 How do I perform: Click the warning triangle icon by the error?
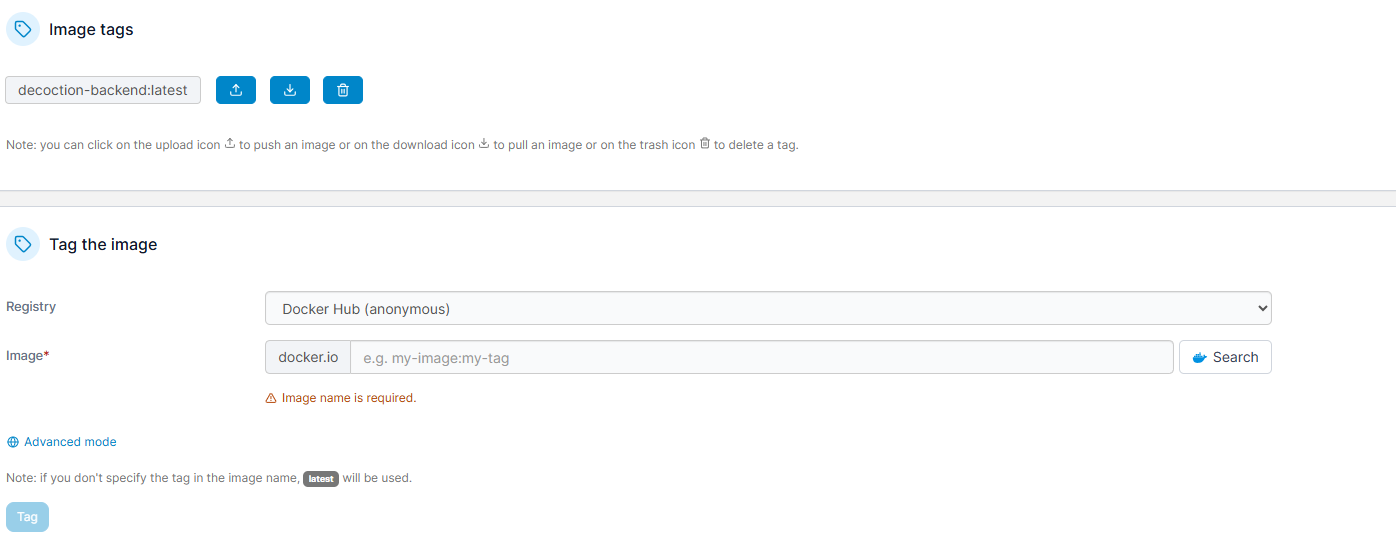[x=271, y=398]
